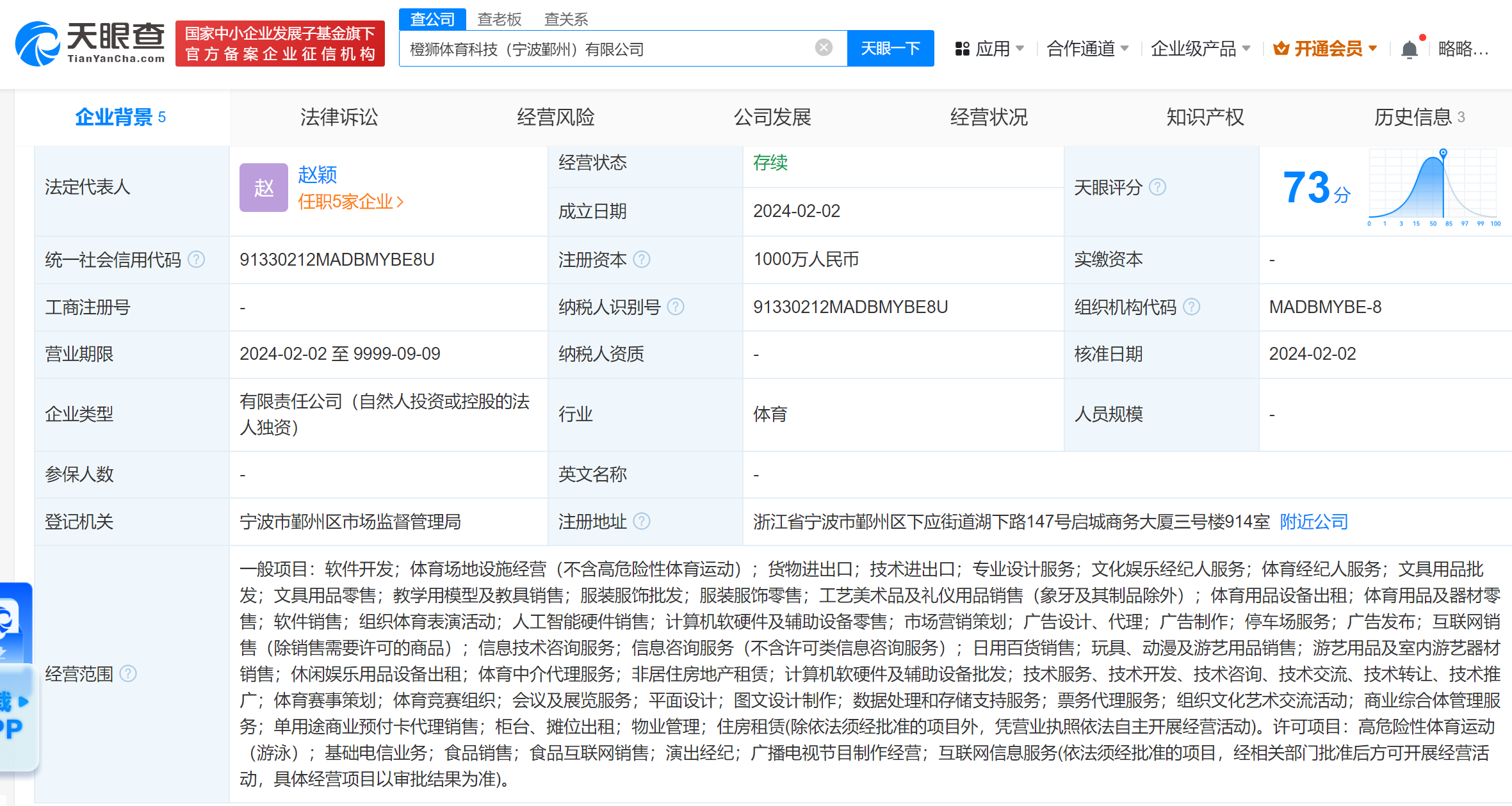Viewport: 1512px width, 806px height.
Task: Click the score distribution chart
Action: coord(1434,188)
